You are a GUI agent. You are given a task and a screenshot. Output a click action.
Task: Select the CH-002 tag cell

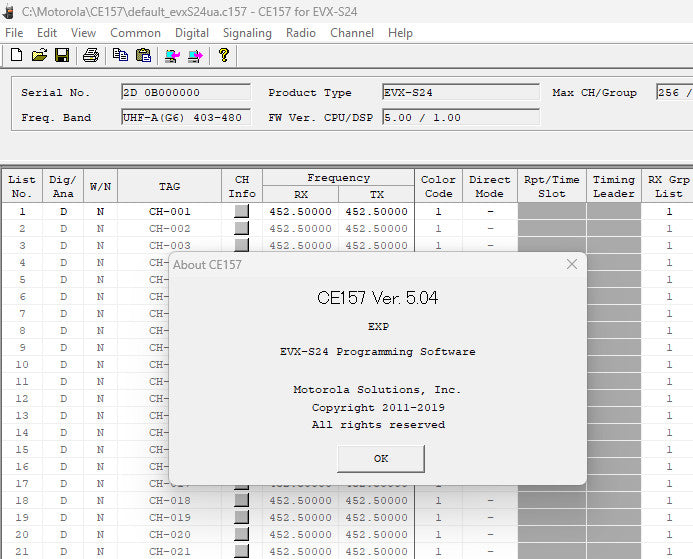click(x=170, y=228)
